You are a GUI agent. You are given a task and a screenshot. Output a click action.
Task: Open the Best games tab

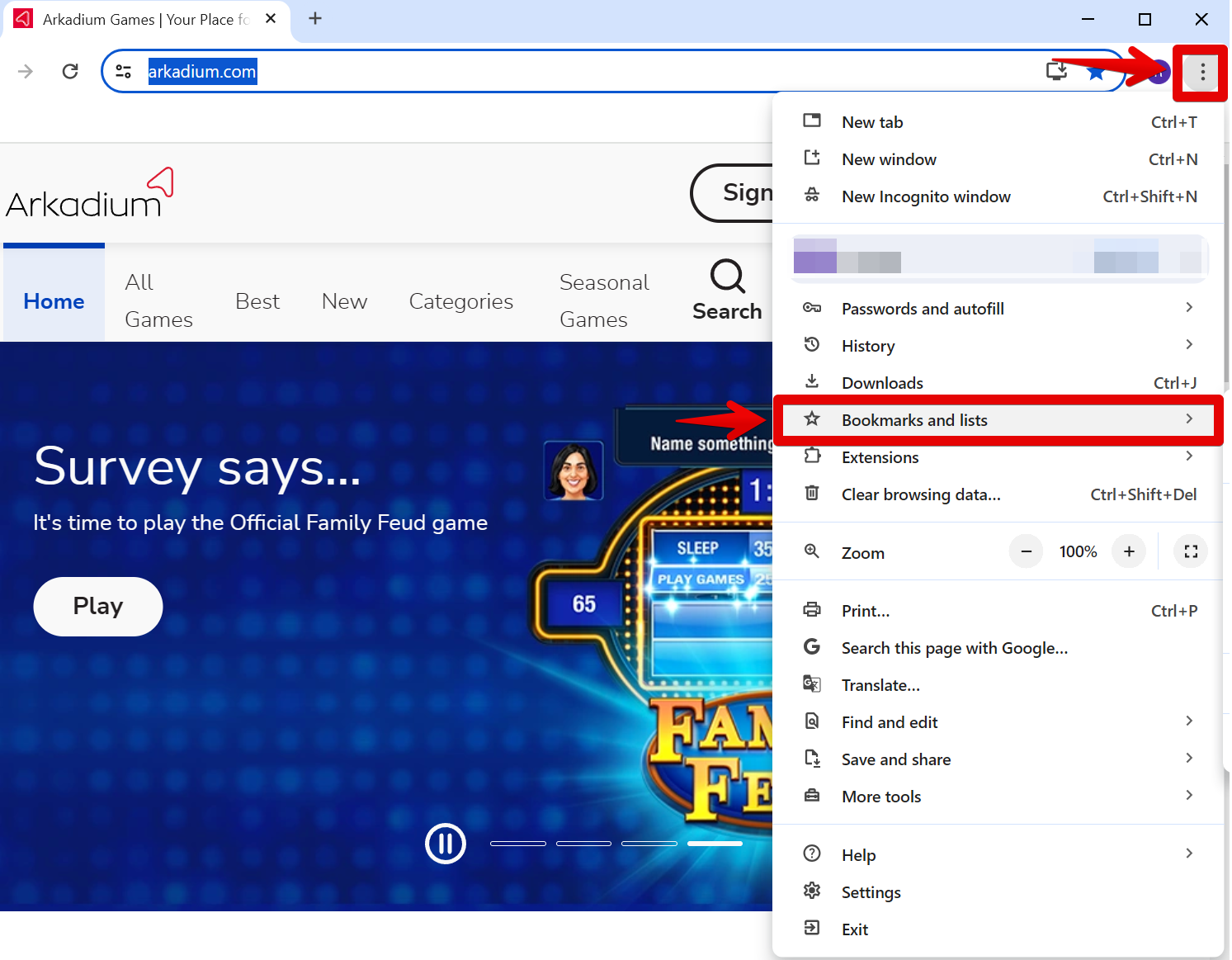click(257, 301)
